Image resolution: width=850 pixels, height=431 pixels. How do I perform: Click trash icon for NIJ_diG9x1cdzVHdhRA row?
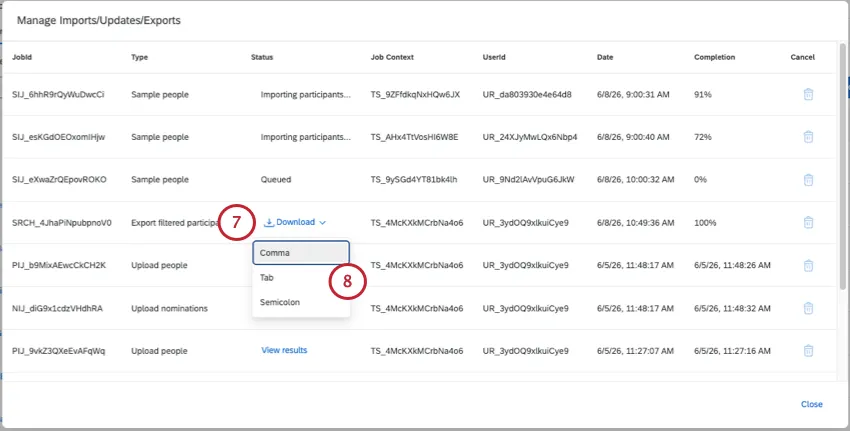808,308
